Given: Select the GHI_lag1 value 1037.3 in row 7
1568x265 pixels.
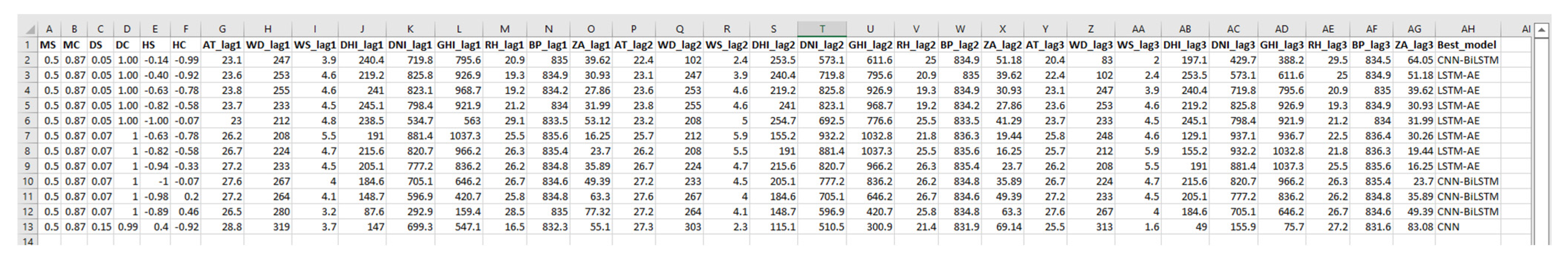Looking at the screenshot, I should (x=459, y=135).
